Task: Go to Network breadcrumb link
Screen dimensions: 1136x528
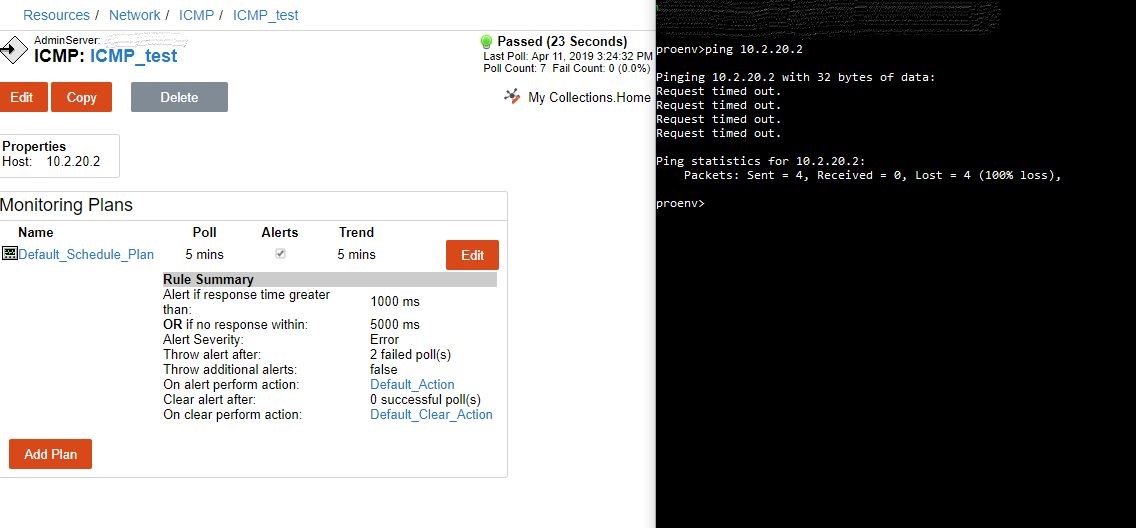Action: 135,15
